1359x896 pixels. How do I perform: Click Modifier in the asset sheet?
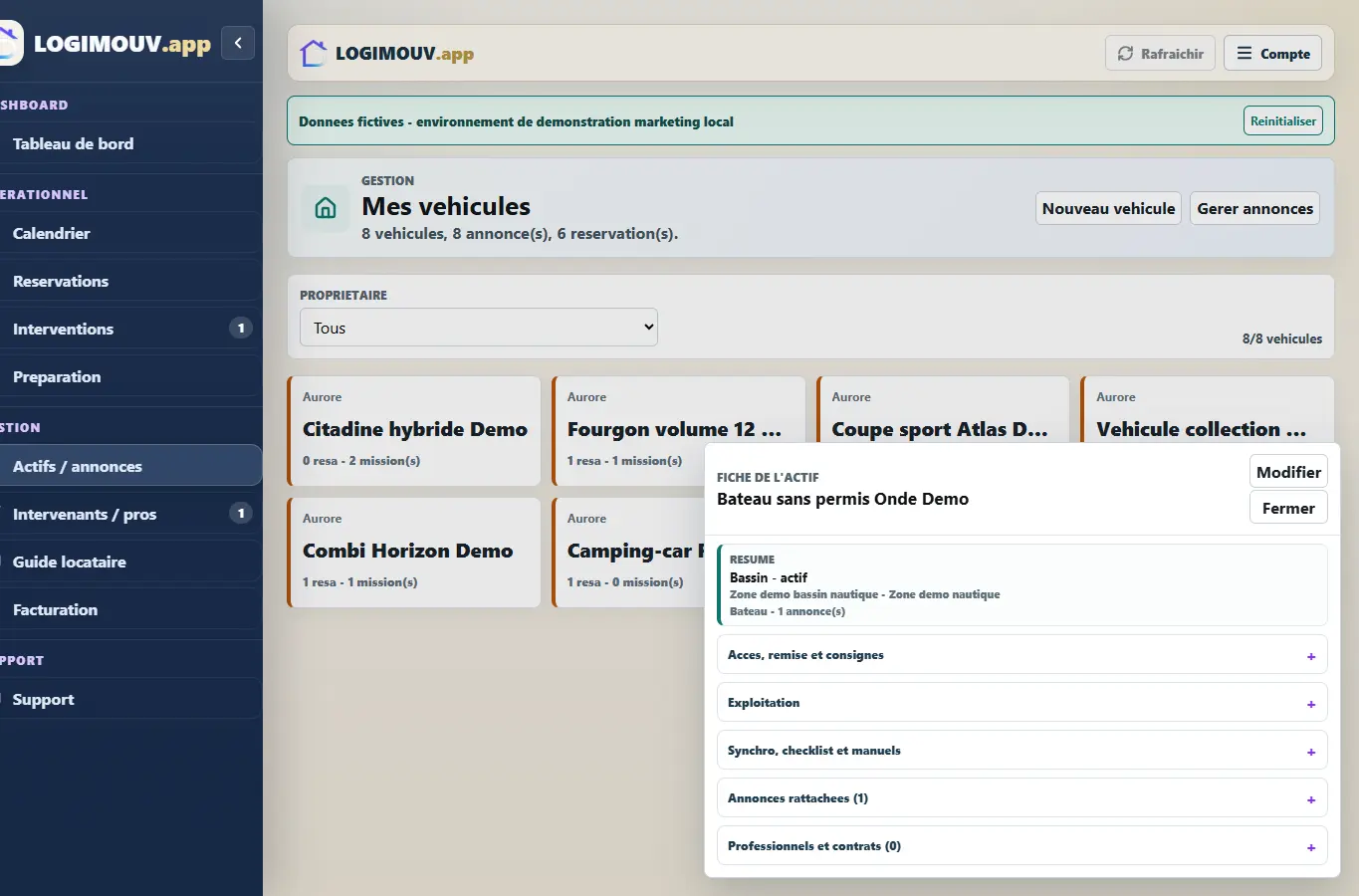point(1288,472)
